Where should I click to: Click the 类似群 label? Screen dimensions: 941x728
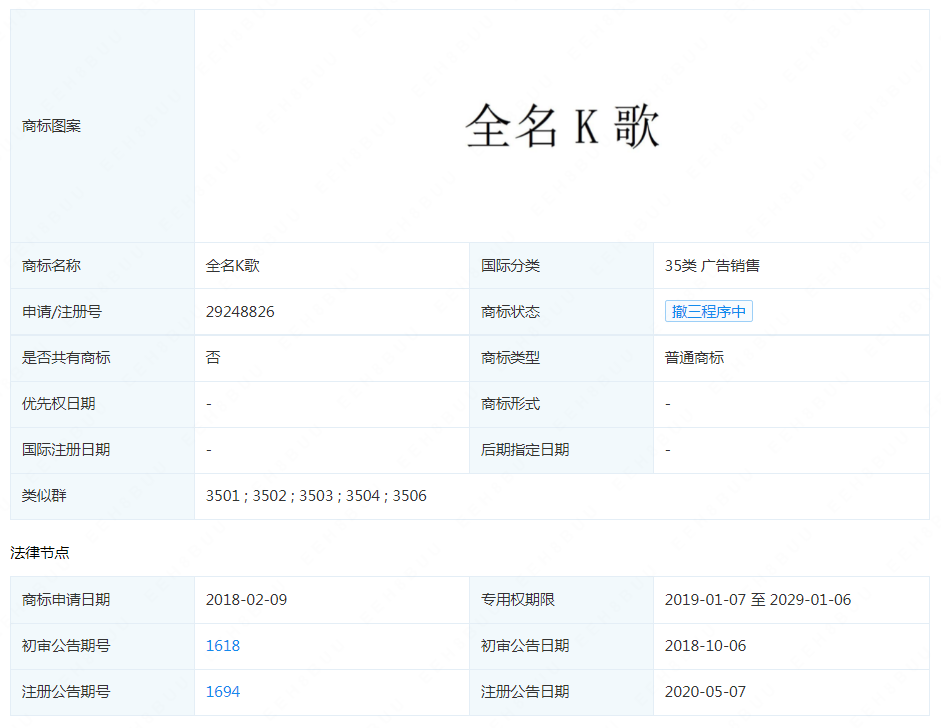click(x=44, y=496)
